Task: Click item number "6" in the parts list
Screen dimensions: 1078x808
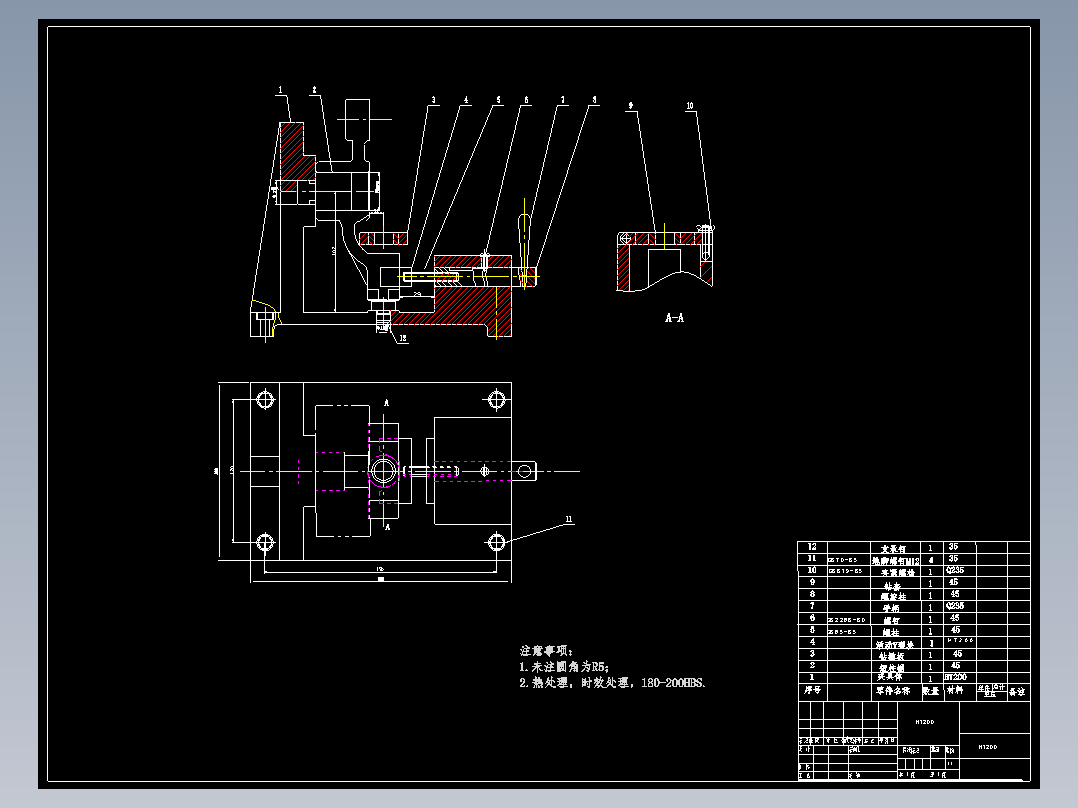Action: coord(812,618)
